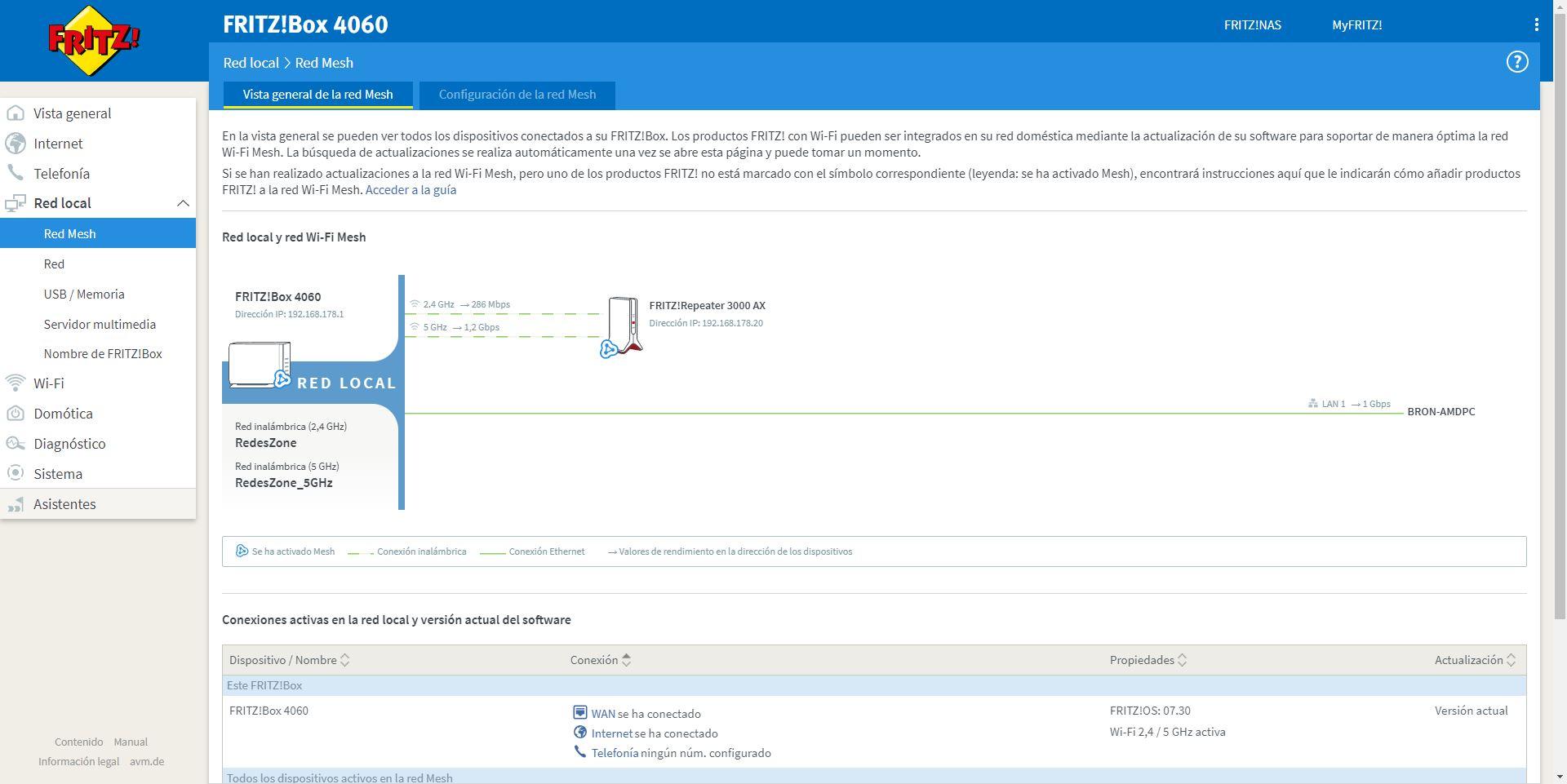Click the Internet globe icon in sidebar

(x=15, y=144)
